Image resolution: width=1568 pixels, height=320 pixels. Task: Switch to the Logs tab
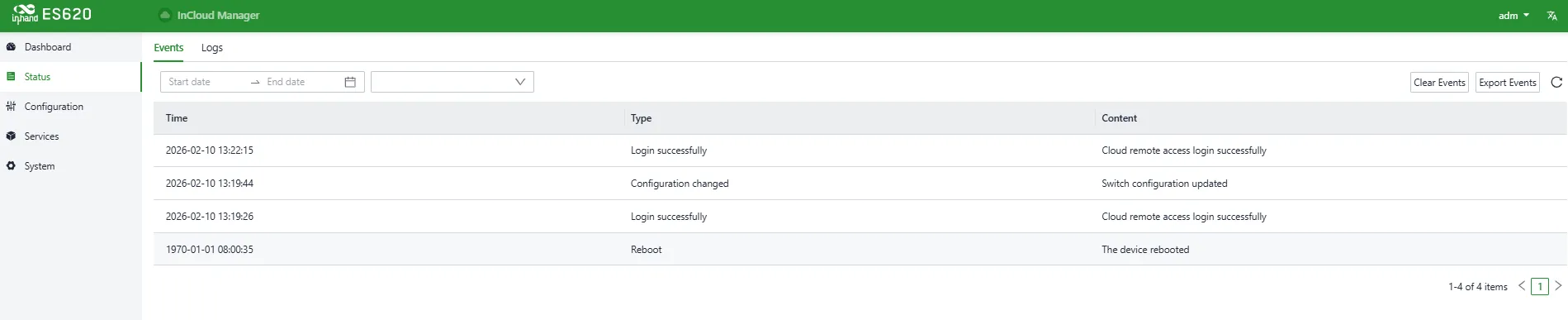[212, 48]
